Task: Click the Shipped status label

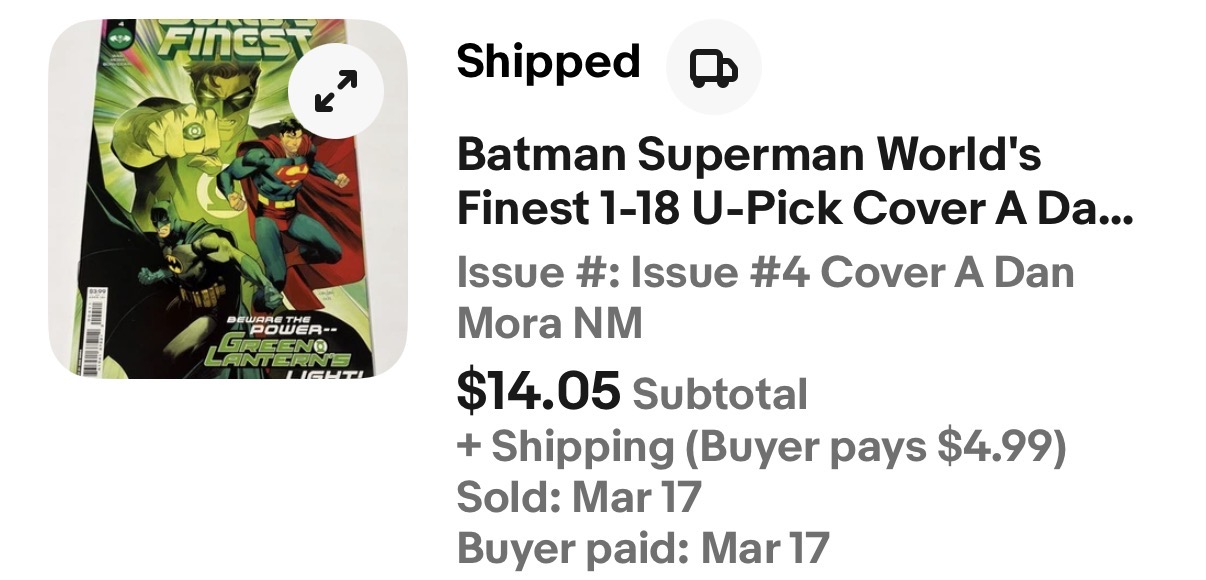Action: point(548,62)
